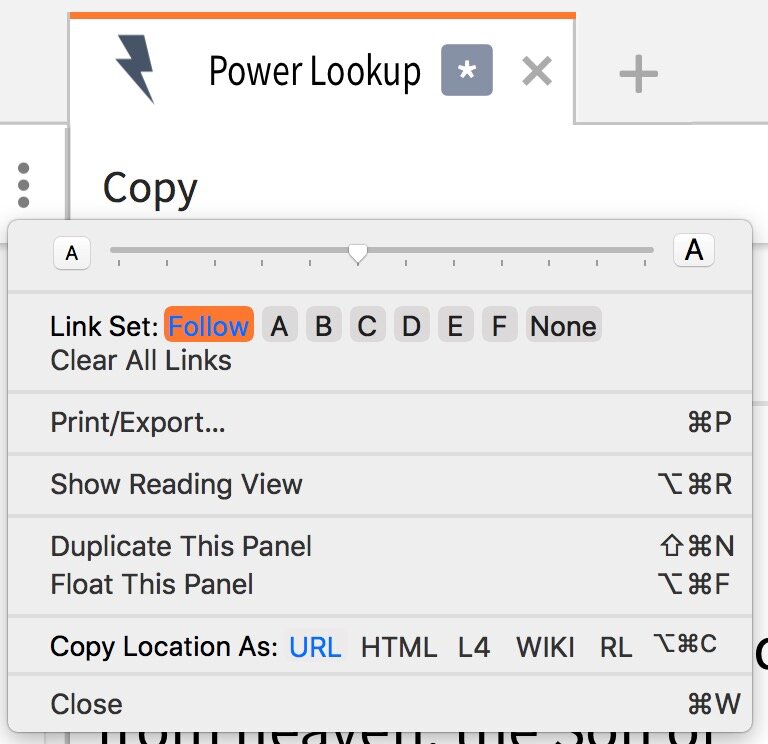Click the Power Lookup lightning bolt icon
The height and width of the screenshot is (744, 768).
coord(136,69)
